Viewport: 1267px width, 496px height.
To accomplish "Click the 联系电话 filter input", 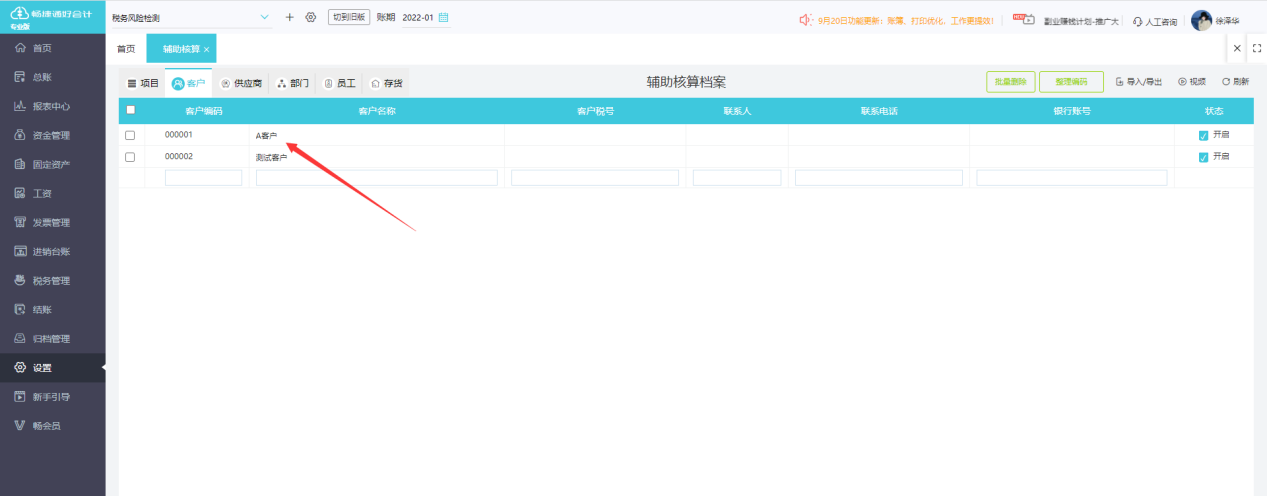I will (x=879, y=178).
